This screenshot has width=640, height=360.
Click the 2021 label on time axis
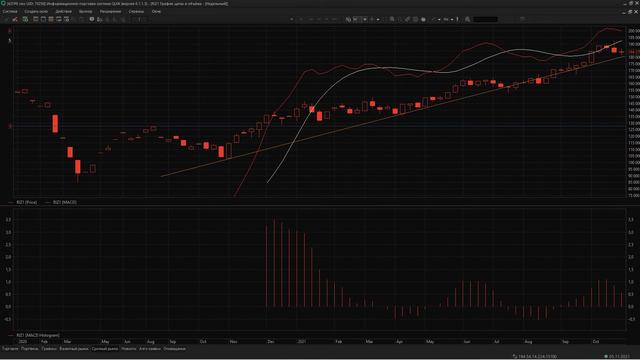pyautogui.click(x=302, y=341)
